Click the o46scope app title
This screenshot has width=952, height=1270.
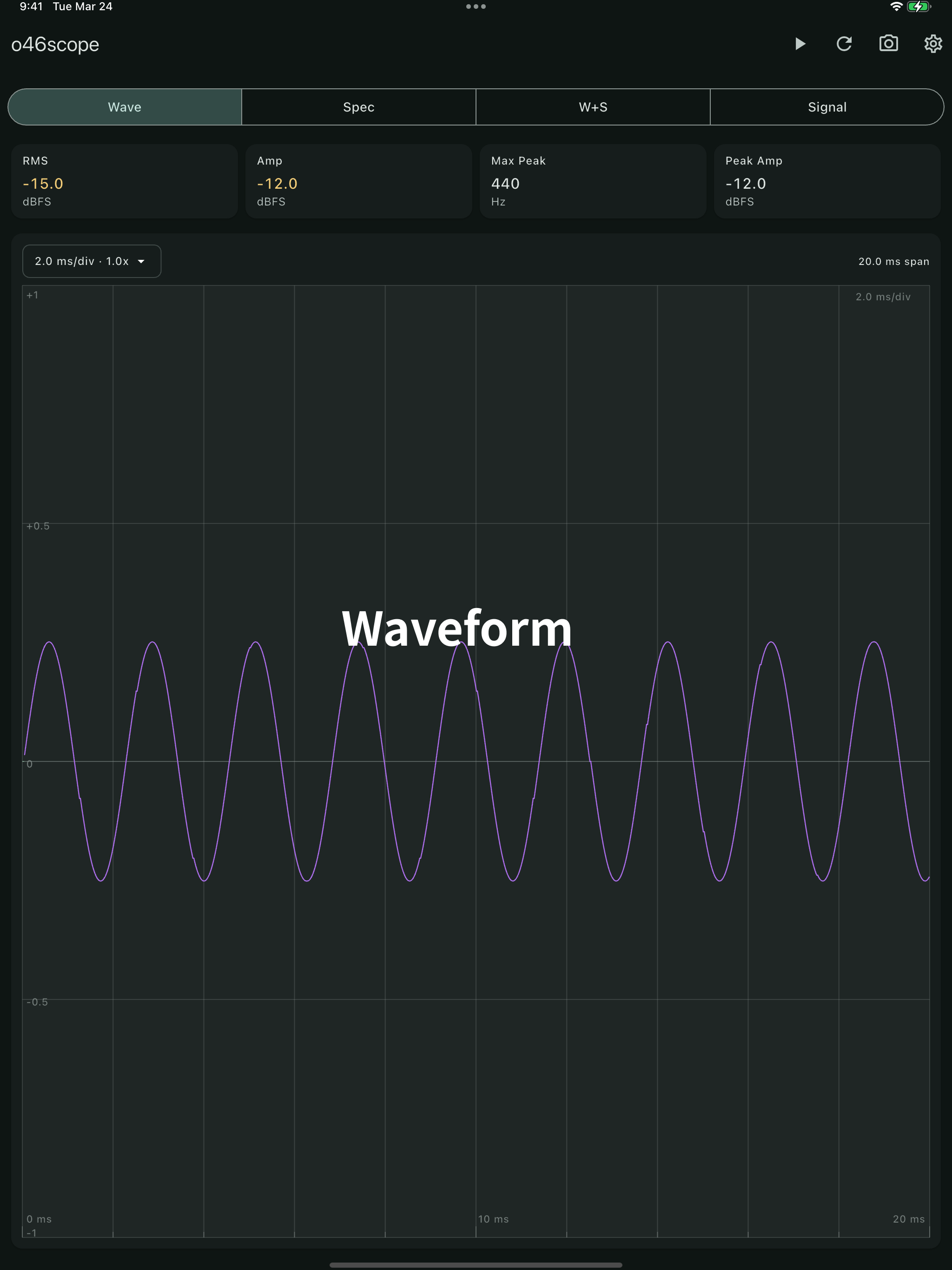(55, 44)
